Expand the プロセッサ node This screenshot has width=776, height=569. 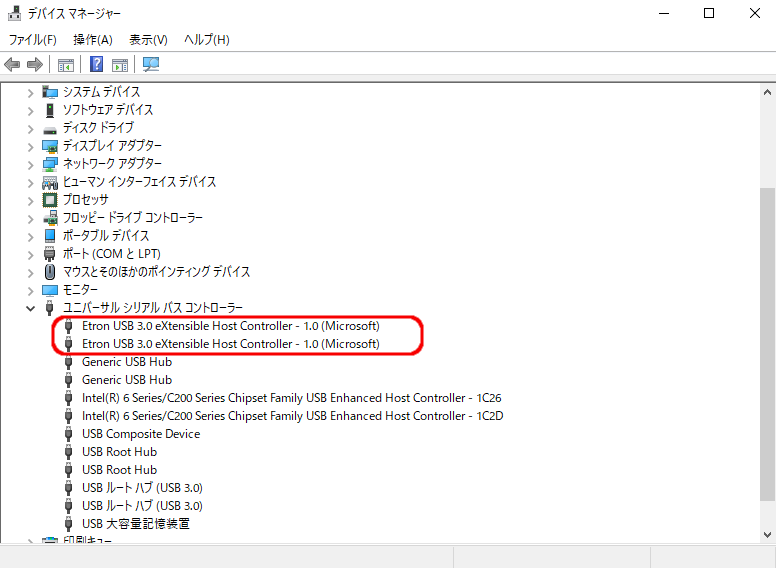(30, 201)
